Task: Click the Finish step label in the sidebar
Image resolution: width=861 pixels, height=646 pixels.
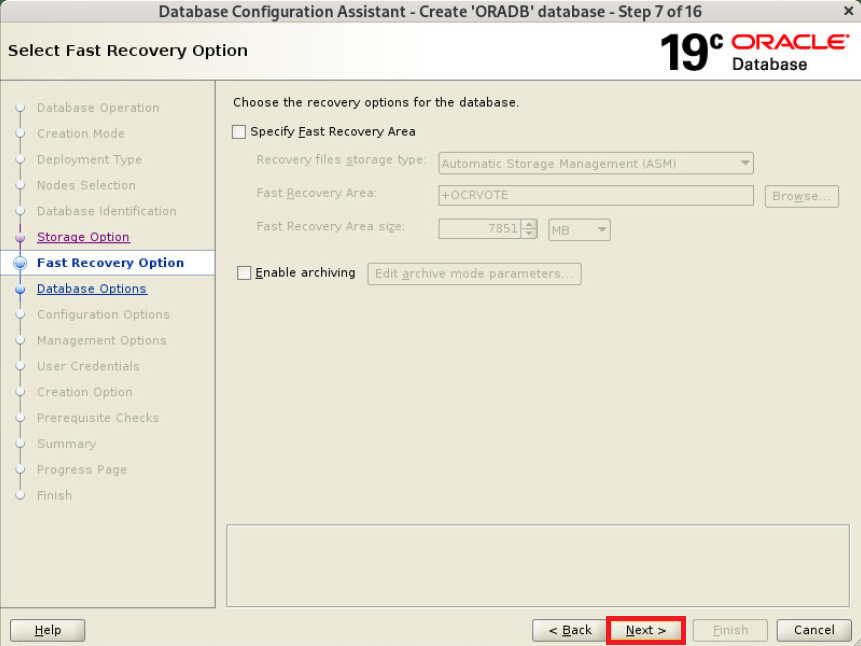Action: [x=54, y=495]
